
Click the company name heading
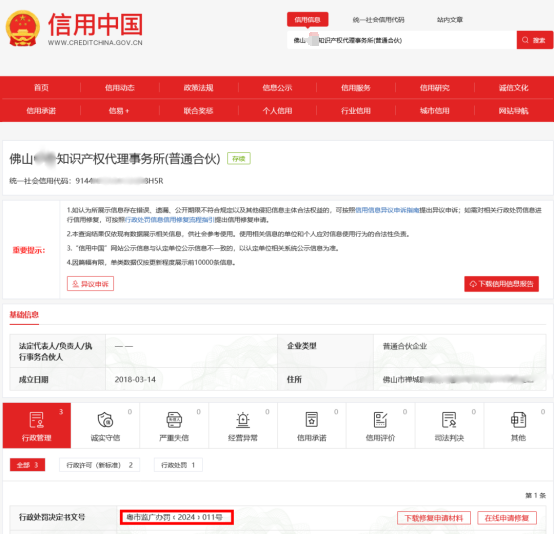(x=114, y=159)
